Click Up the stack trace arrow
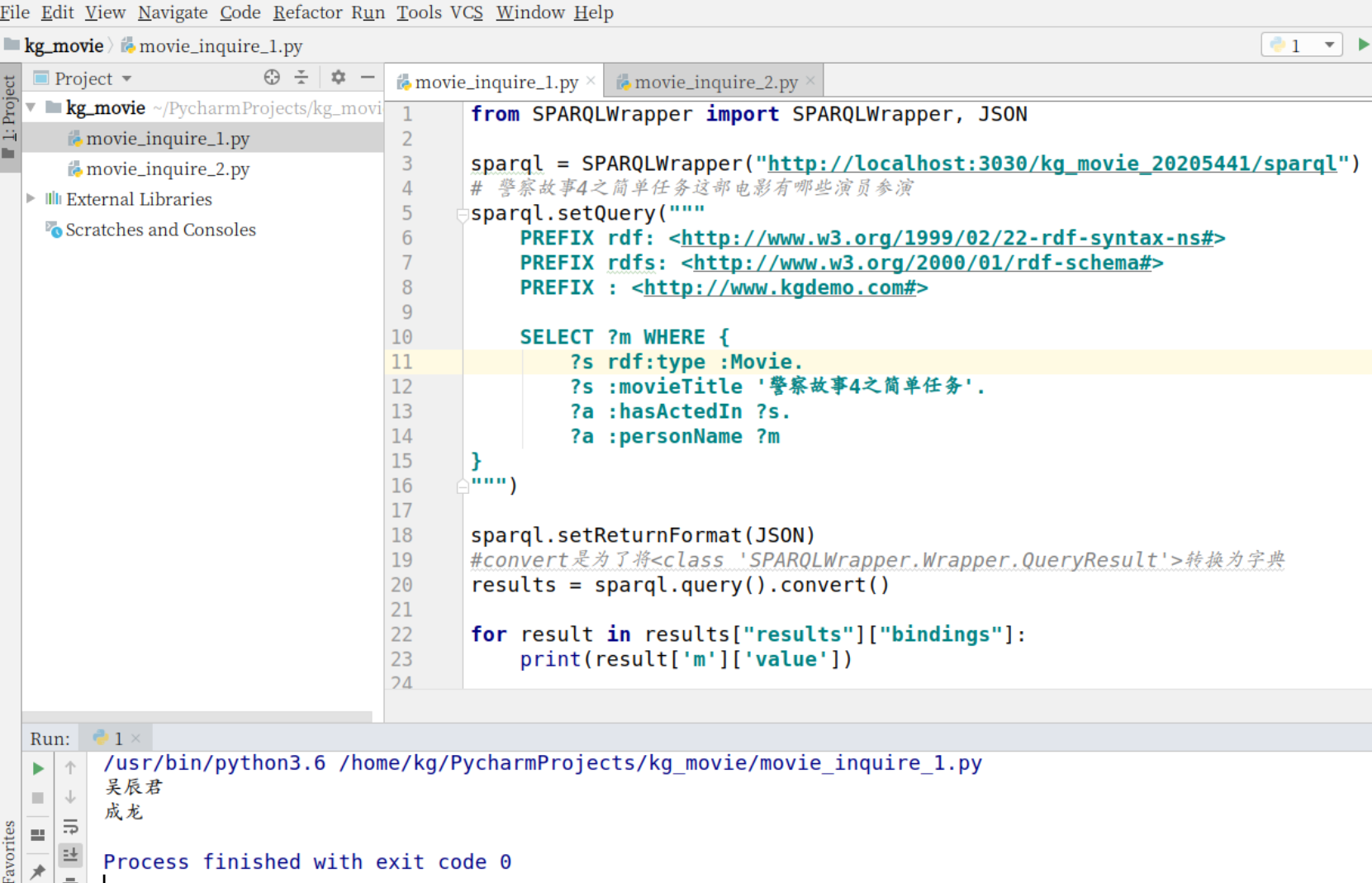 (70, 768)
